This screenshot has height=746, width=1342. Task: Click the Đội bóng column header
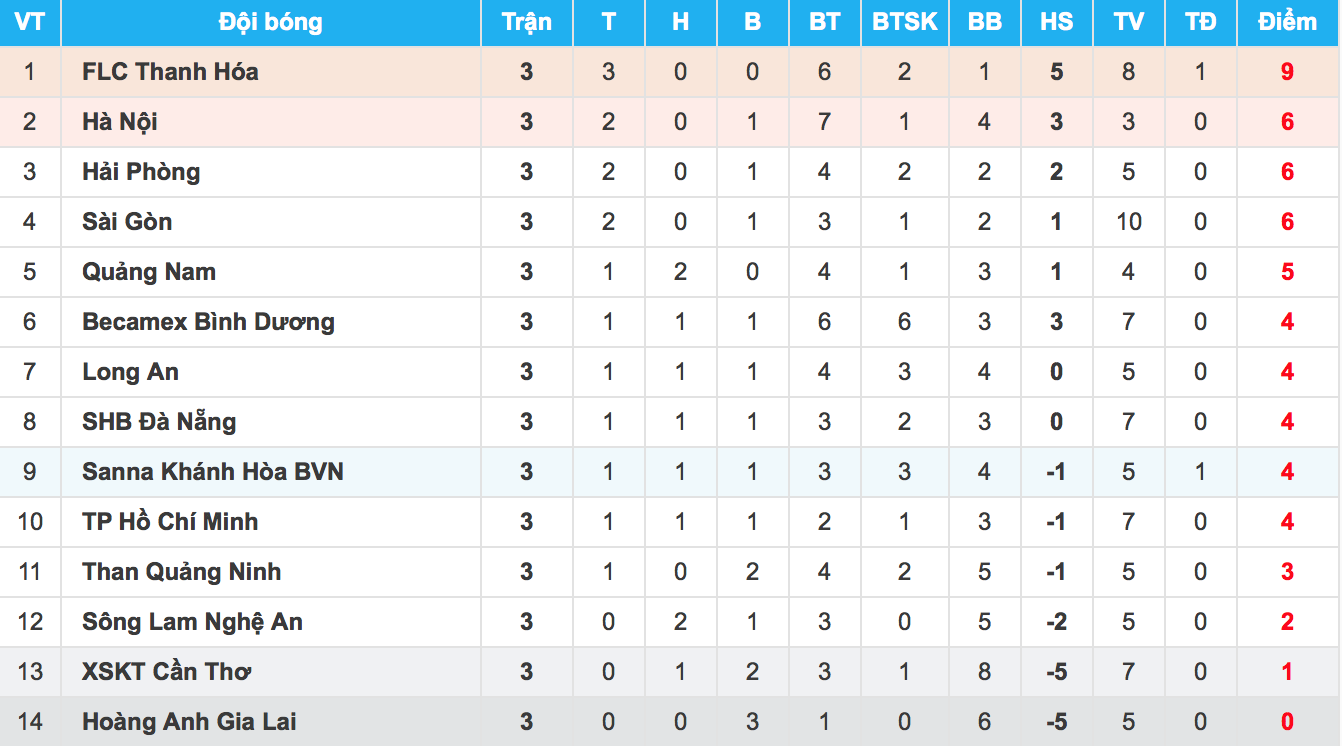(x=270, y=22)
